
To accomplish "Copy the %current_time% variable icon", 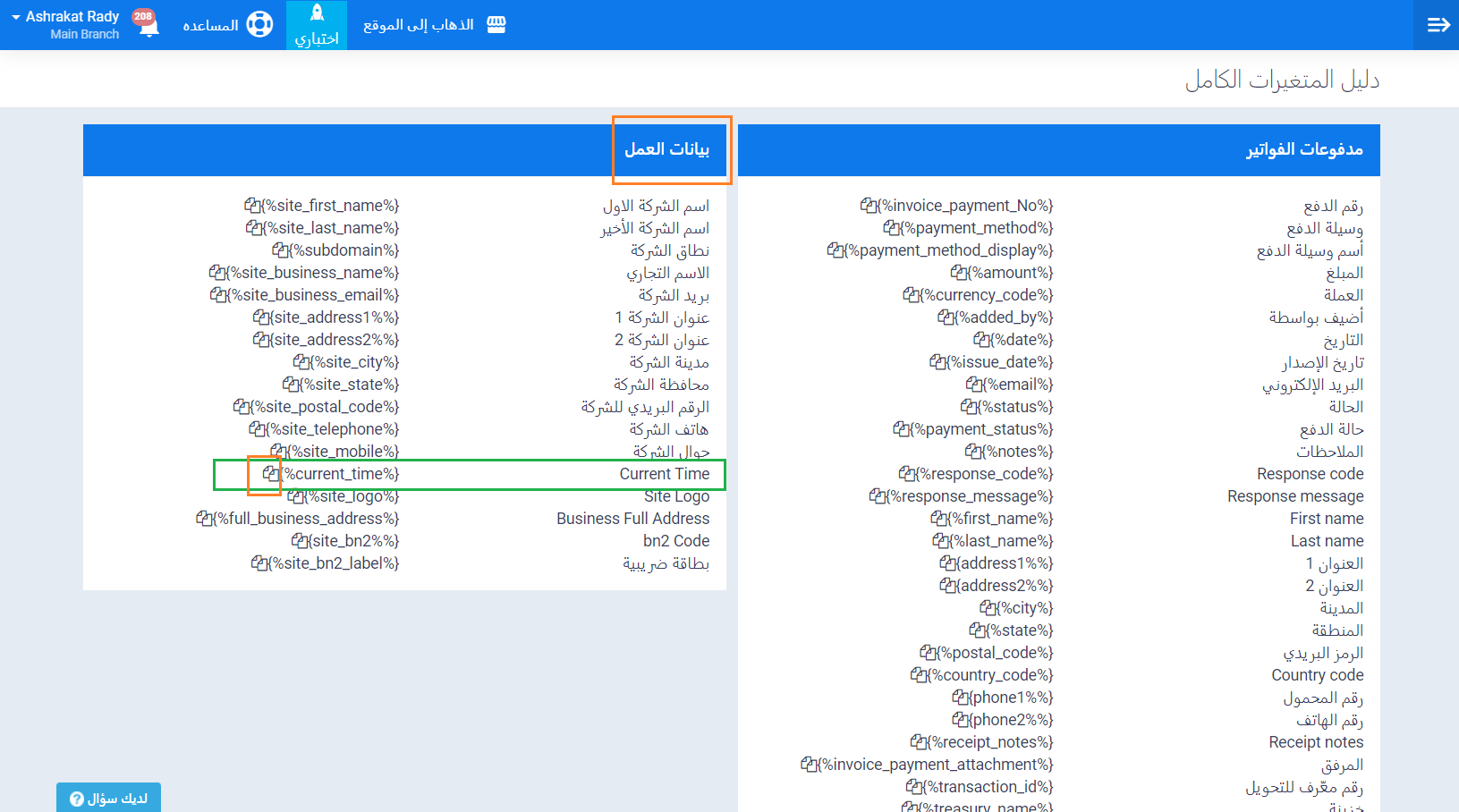I will (270, 473).
